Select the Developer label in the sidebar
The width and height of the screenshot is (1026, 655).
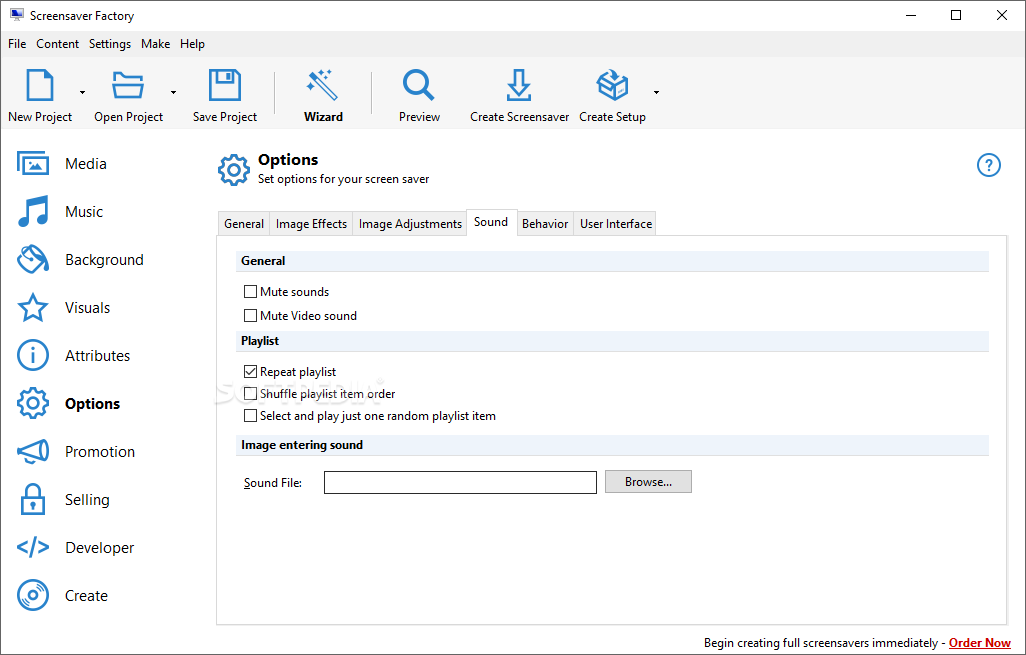tap(99, 547)
